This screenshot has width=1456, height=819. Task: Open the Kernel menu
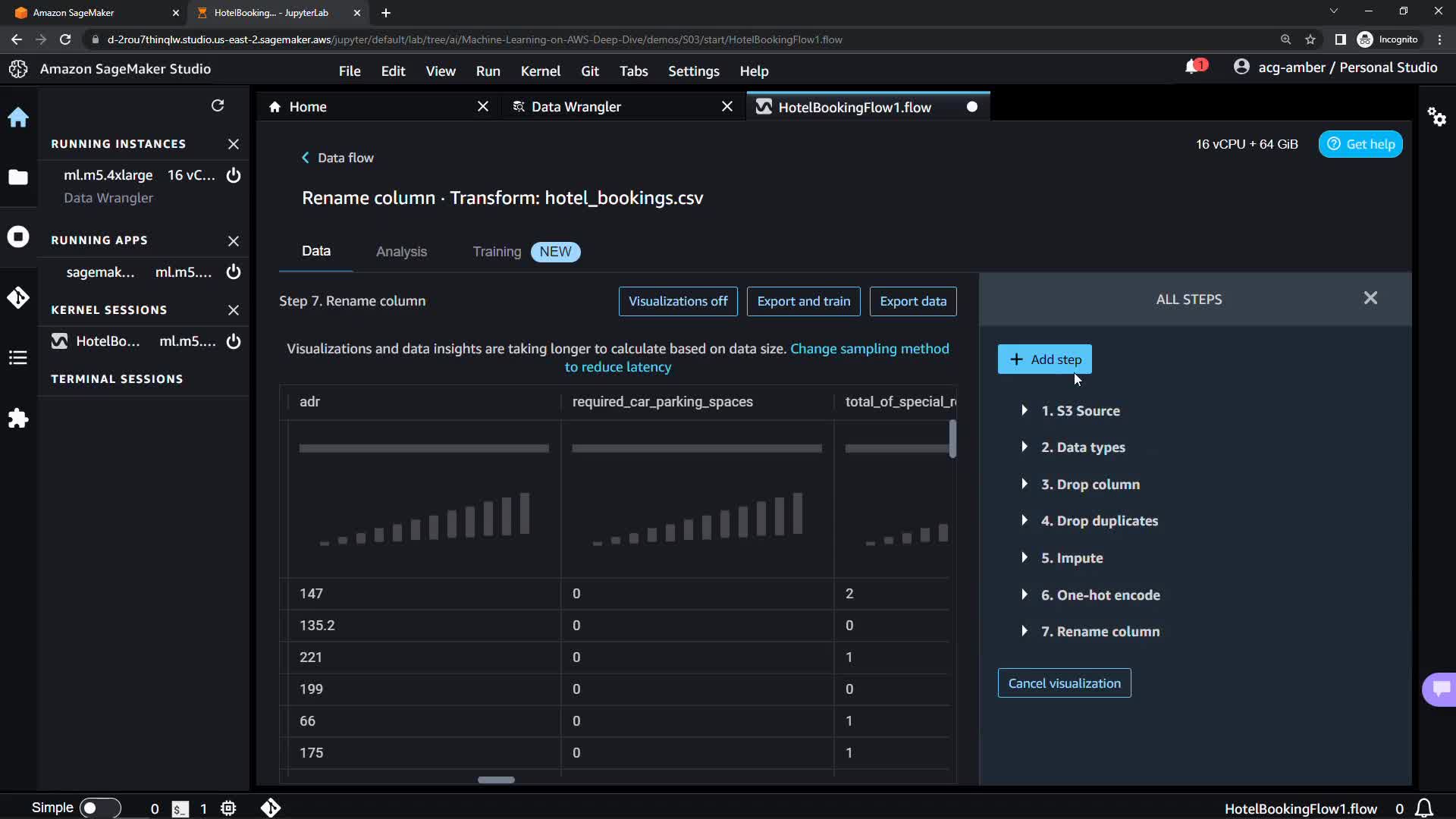tap(540, 71)
